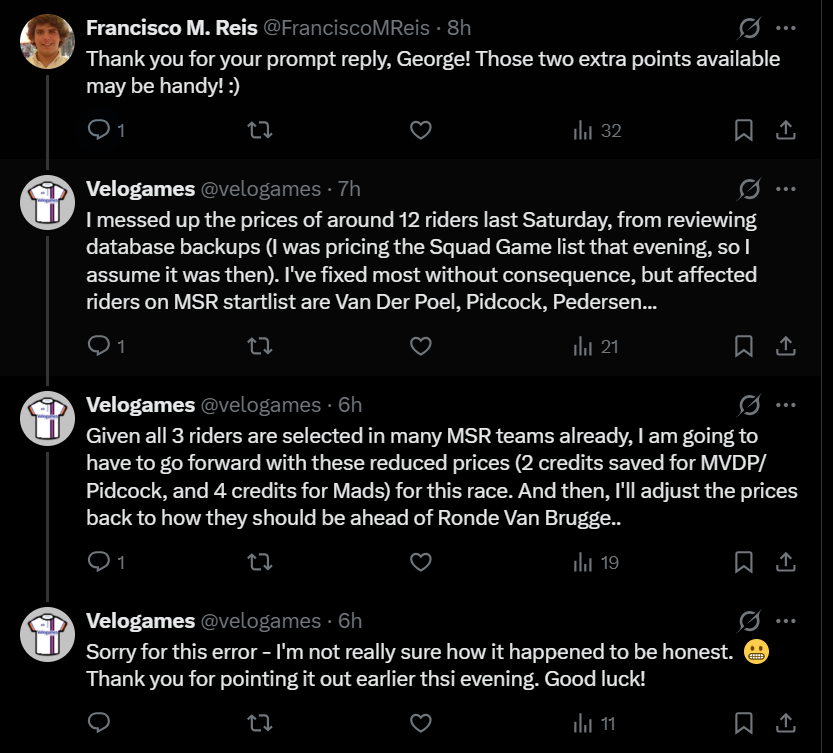The height and width of the screenshot is (753, 833).
Task: Open Francisco M. Reis's profile picture
Action: pos(47,42)
